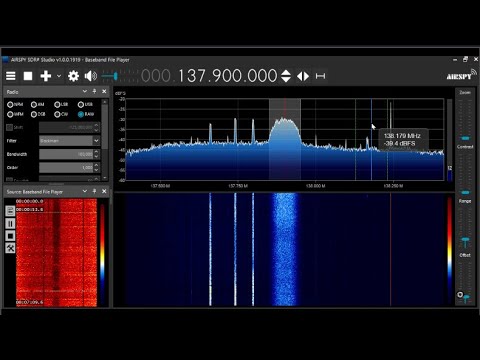This screenshot has height=360, width=480.
Task: Stop the baseband file playback
Action: (x=10, y=236)
